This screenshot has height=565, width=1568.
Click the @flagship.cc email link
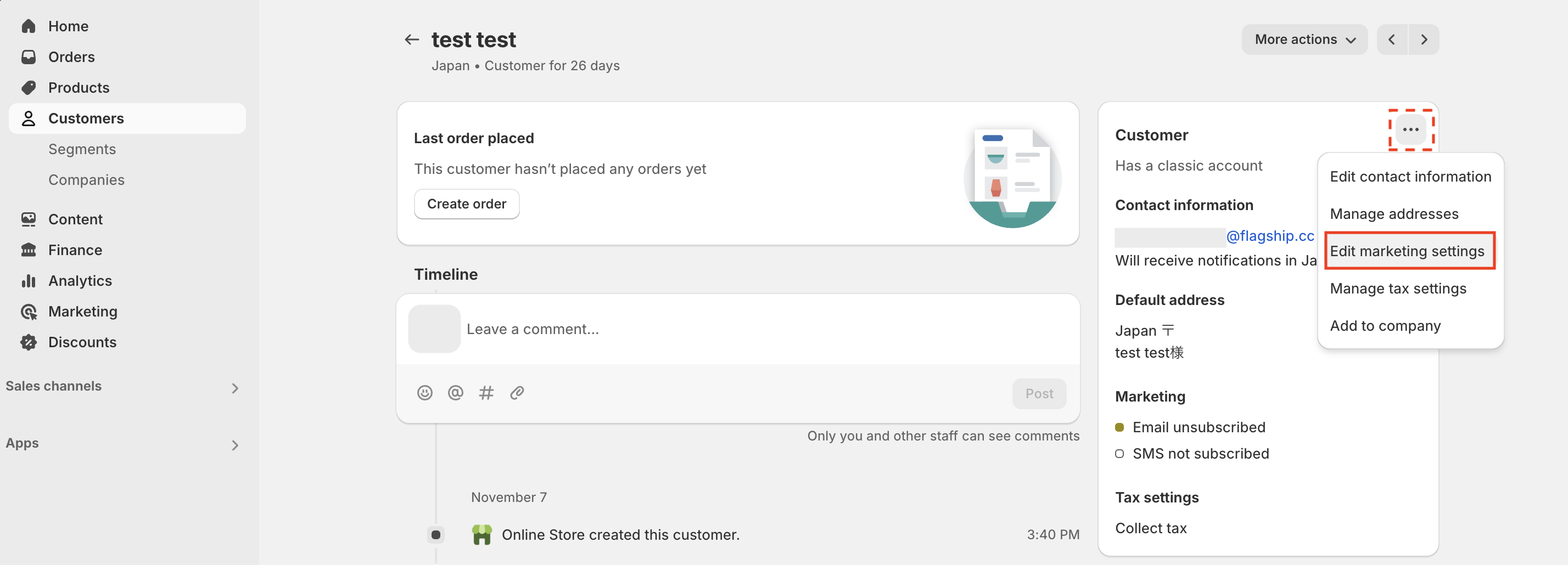click(1270, 236)
